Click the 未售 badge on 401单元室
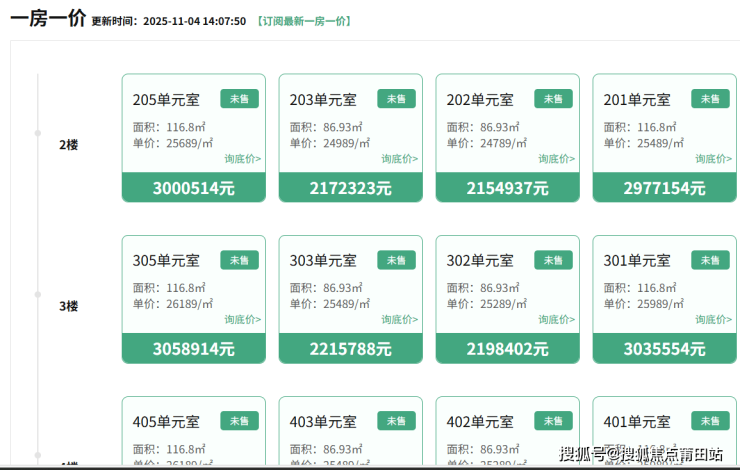The image size is (740, 470). [x=710, y=421]
